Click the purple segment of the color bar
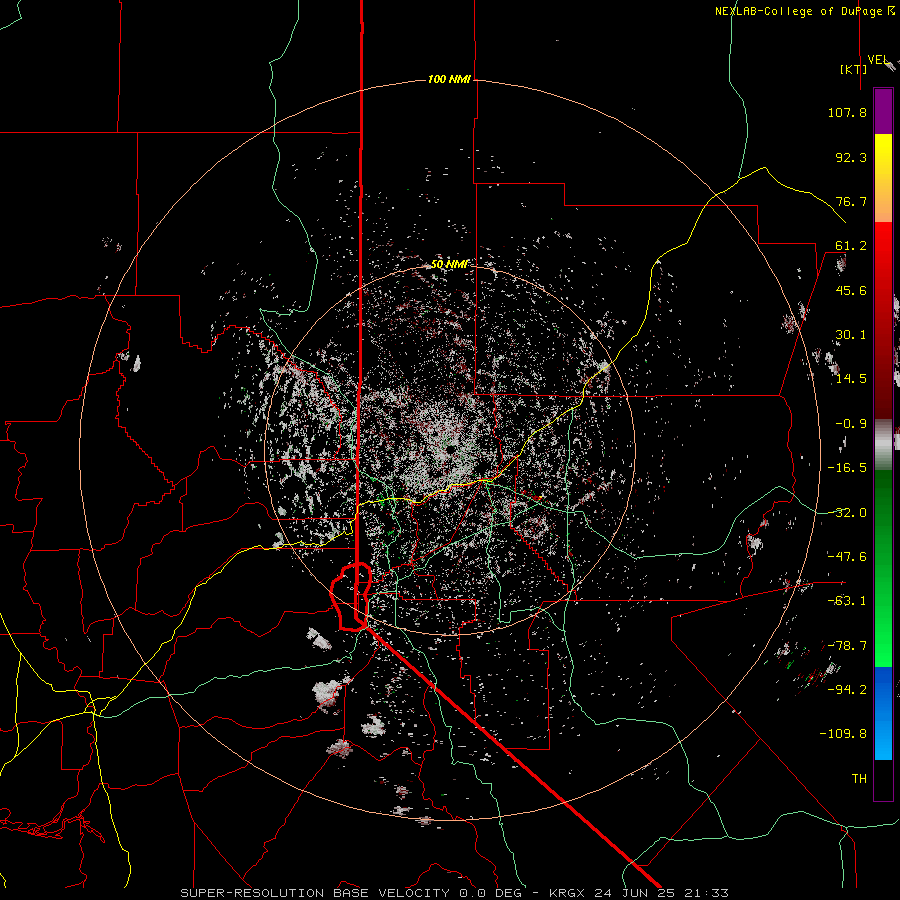900x900 pixels. 883,111
